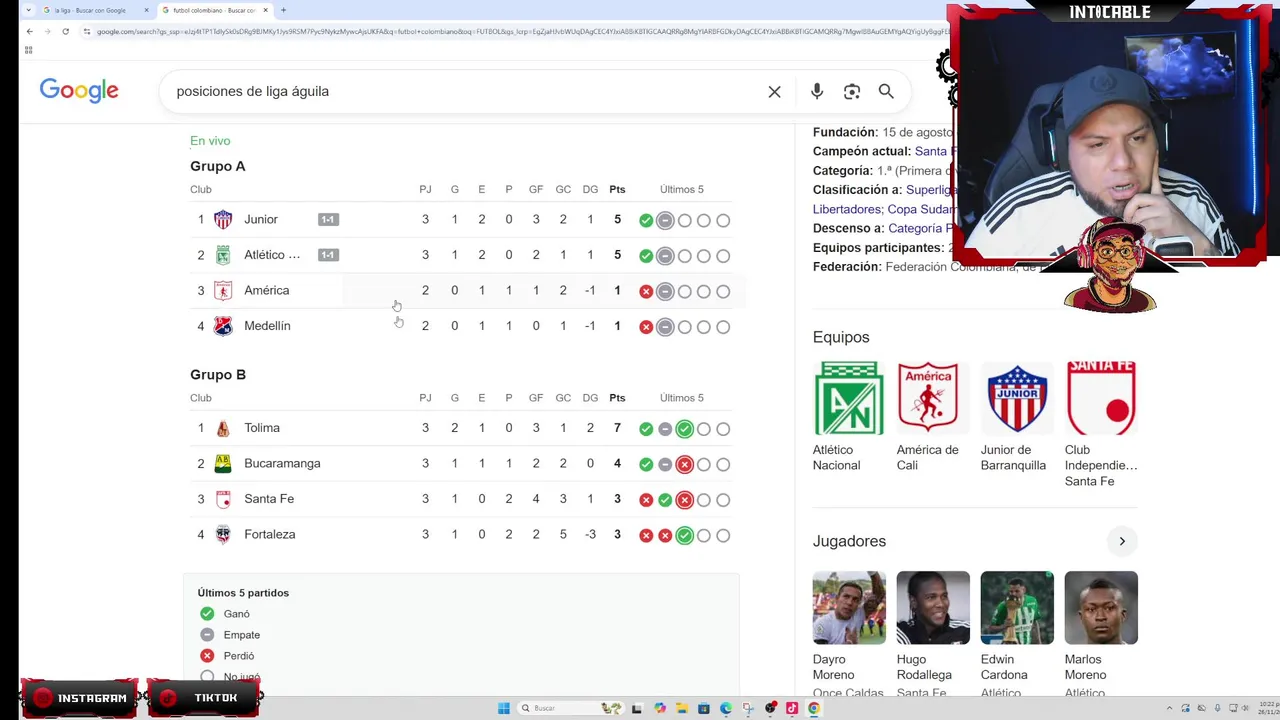Screen dimensions: 1280x720
Task: Click Junior's live '1-1' score badge
Action: tap(328, 220)
